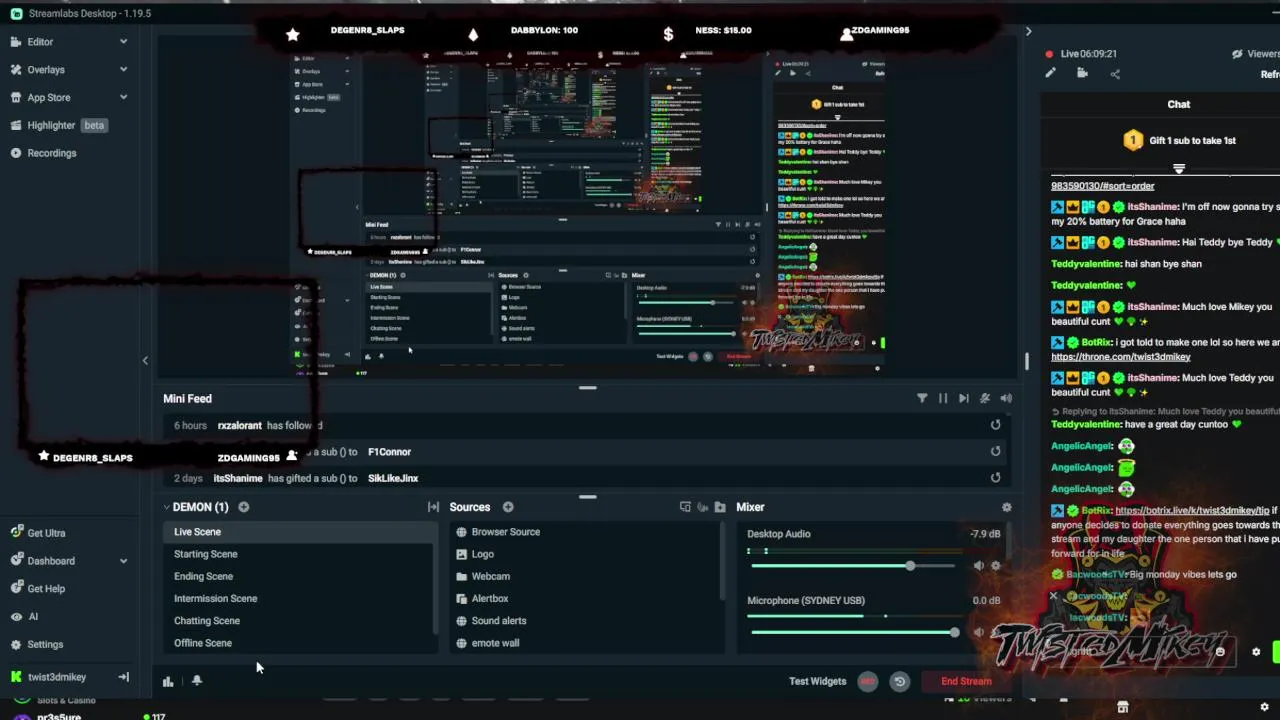Screen dimensions: 1280x720
Task: Replay the F1Connor gifted sub alert
Action: (x=995, y=451)
